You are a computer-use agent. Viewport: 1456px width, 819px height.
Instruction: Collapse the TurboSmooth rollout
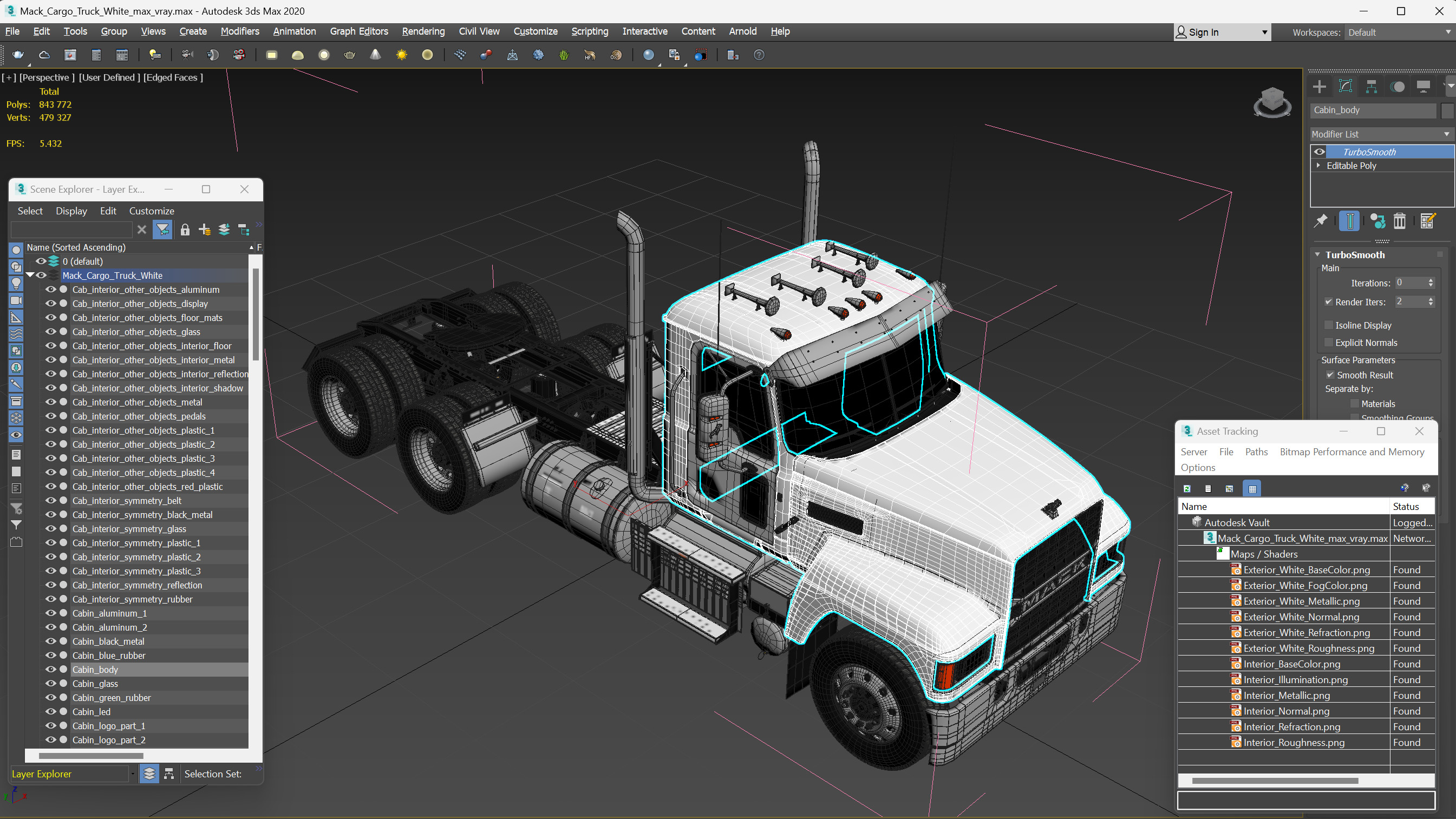point(1317,255)
